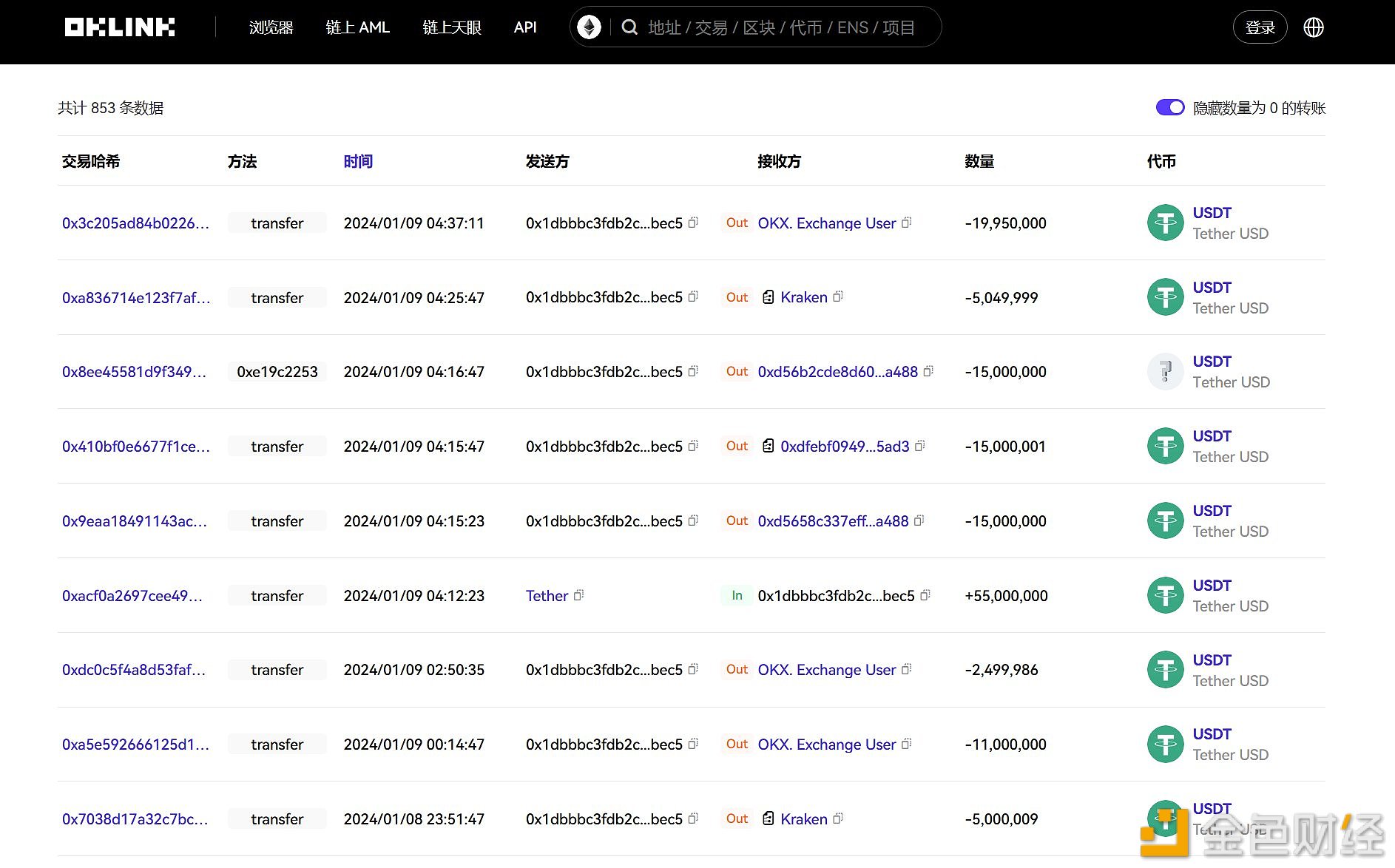This screenshot has height=868, width=1395.
Task: Open 浏览器 nav menu
Action: (271, 27)
